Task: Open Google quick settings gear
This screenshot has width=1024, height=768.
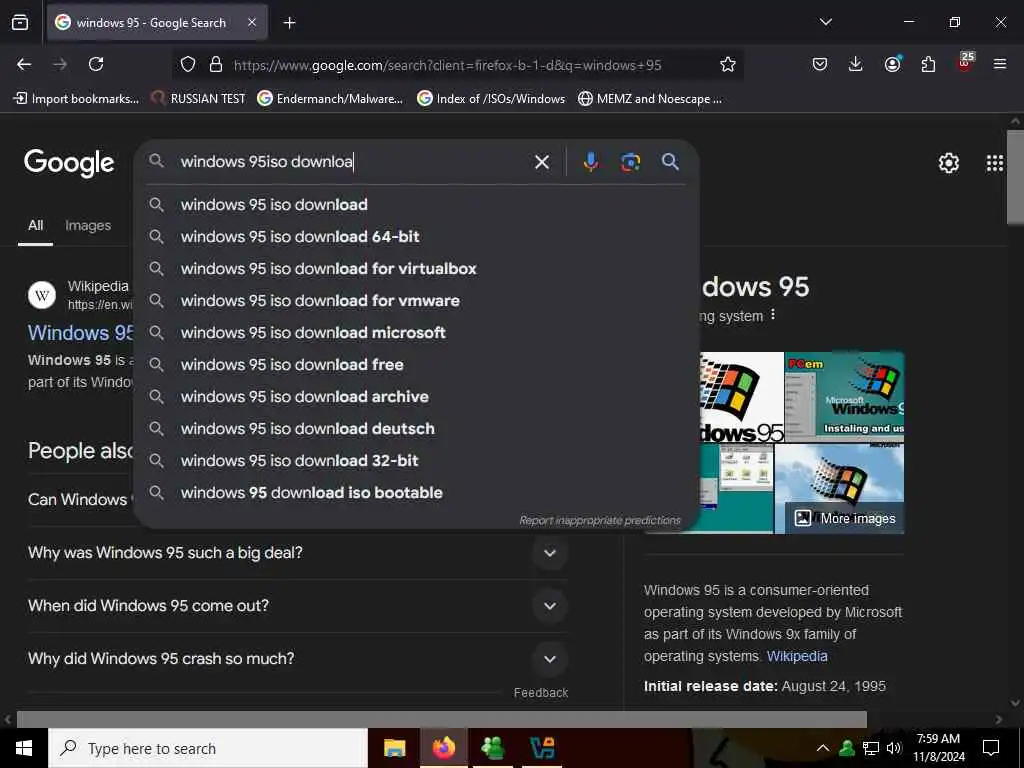Action: [x=948, y=163]
